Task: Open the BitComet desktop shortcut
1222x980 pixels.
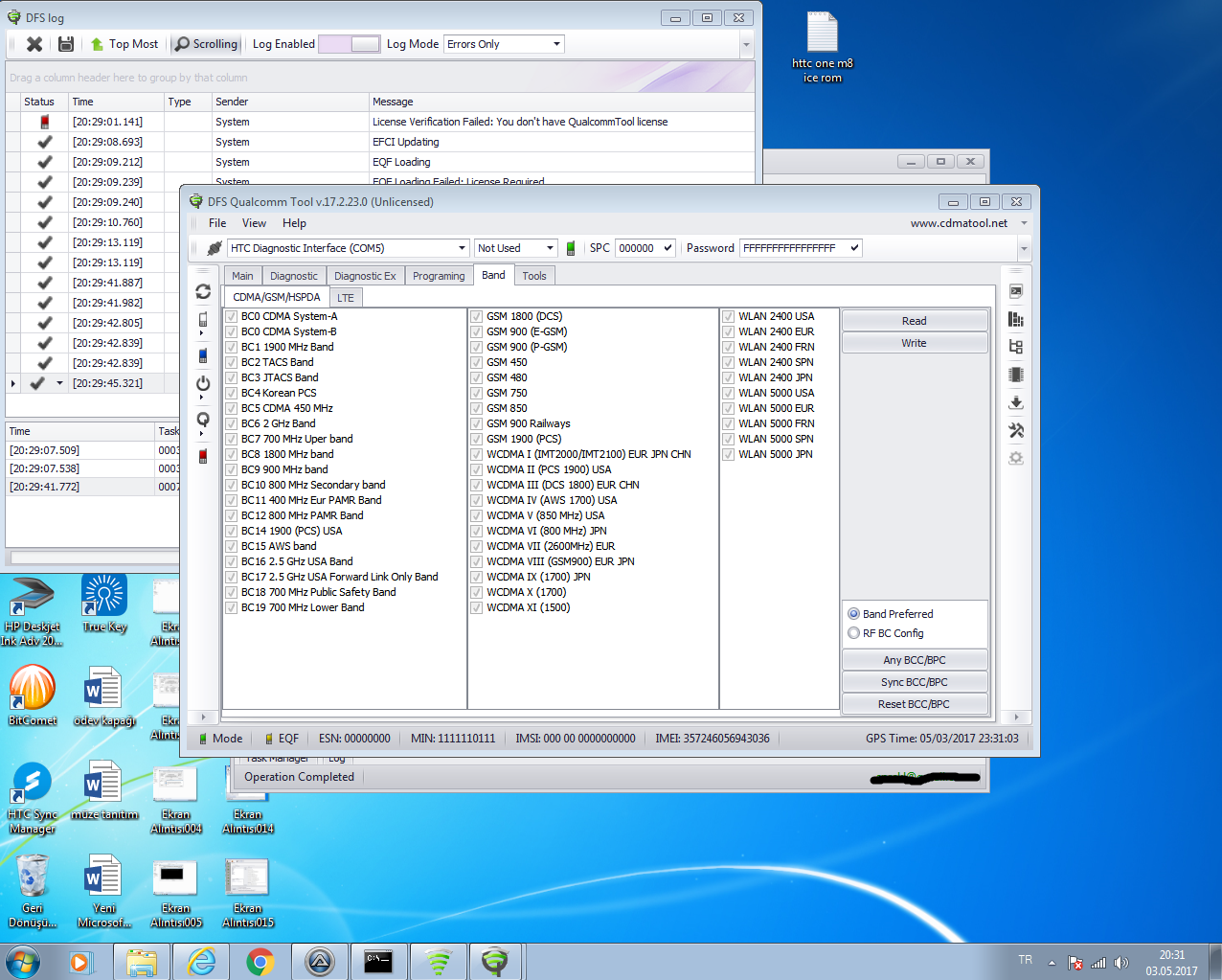Action: pyautogui.click(x=33, y=695)
